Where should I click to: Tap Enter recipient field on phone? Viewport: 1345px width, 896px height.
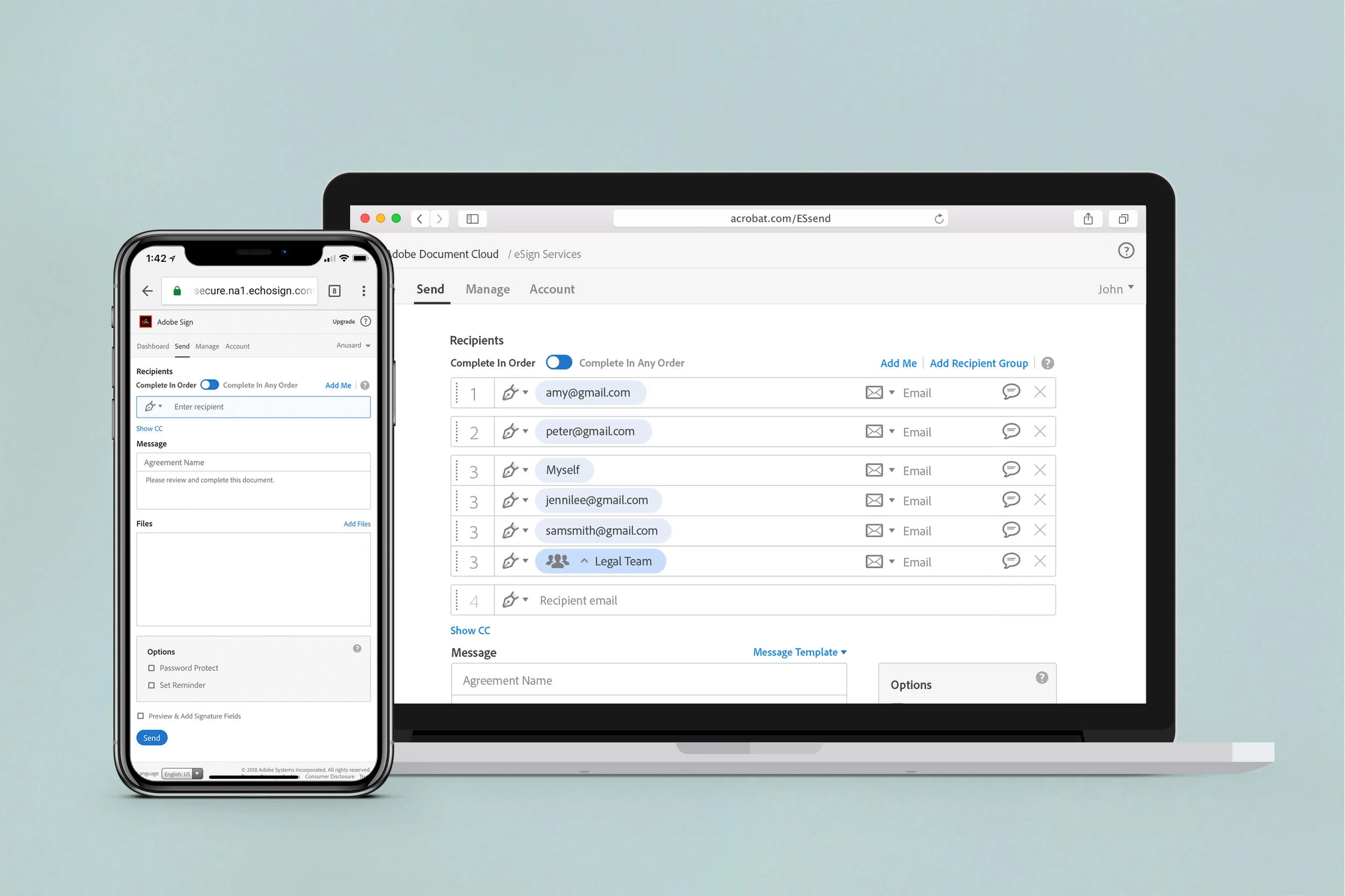click(253, 407)
